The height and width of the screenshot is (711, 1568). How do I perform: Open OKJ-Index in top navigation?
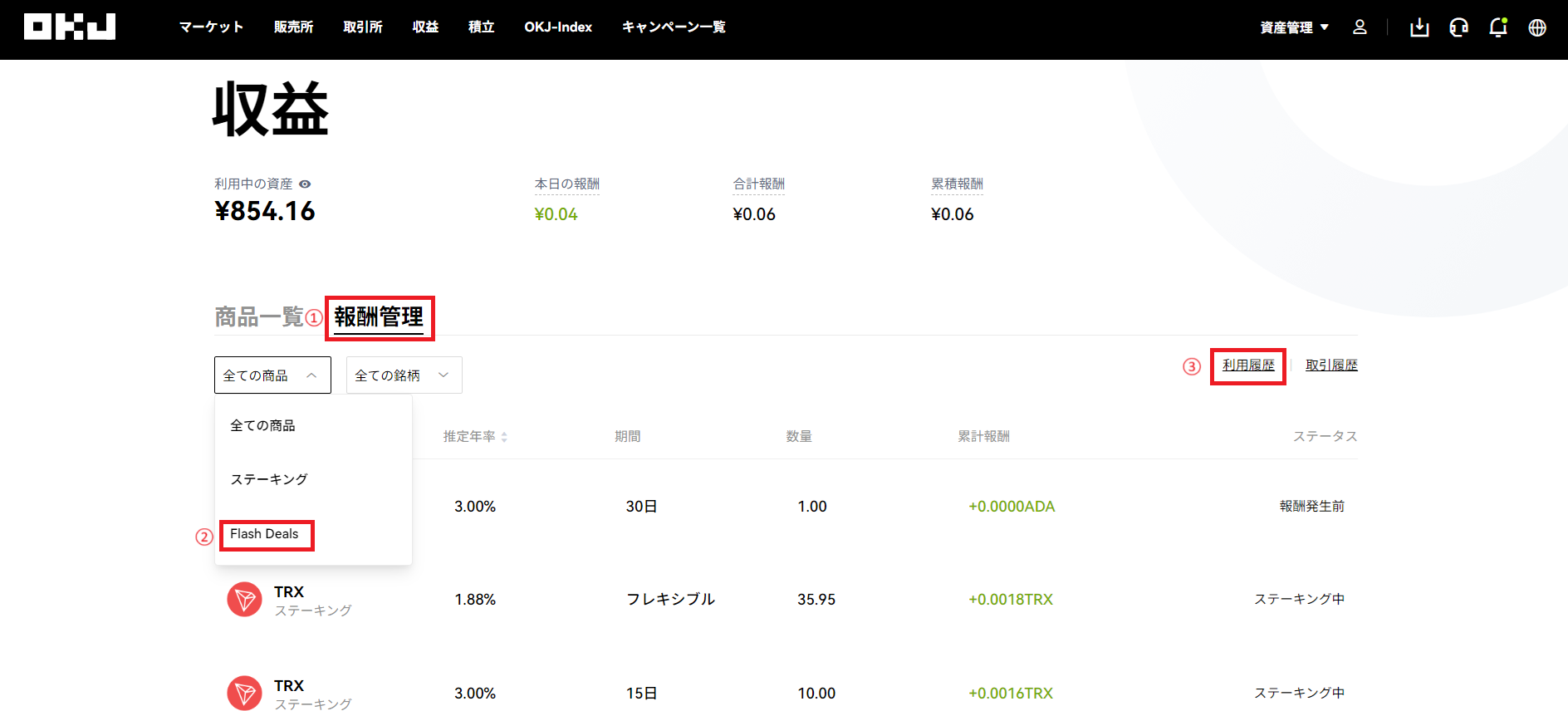(x=558, y=27)
